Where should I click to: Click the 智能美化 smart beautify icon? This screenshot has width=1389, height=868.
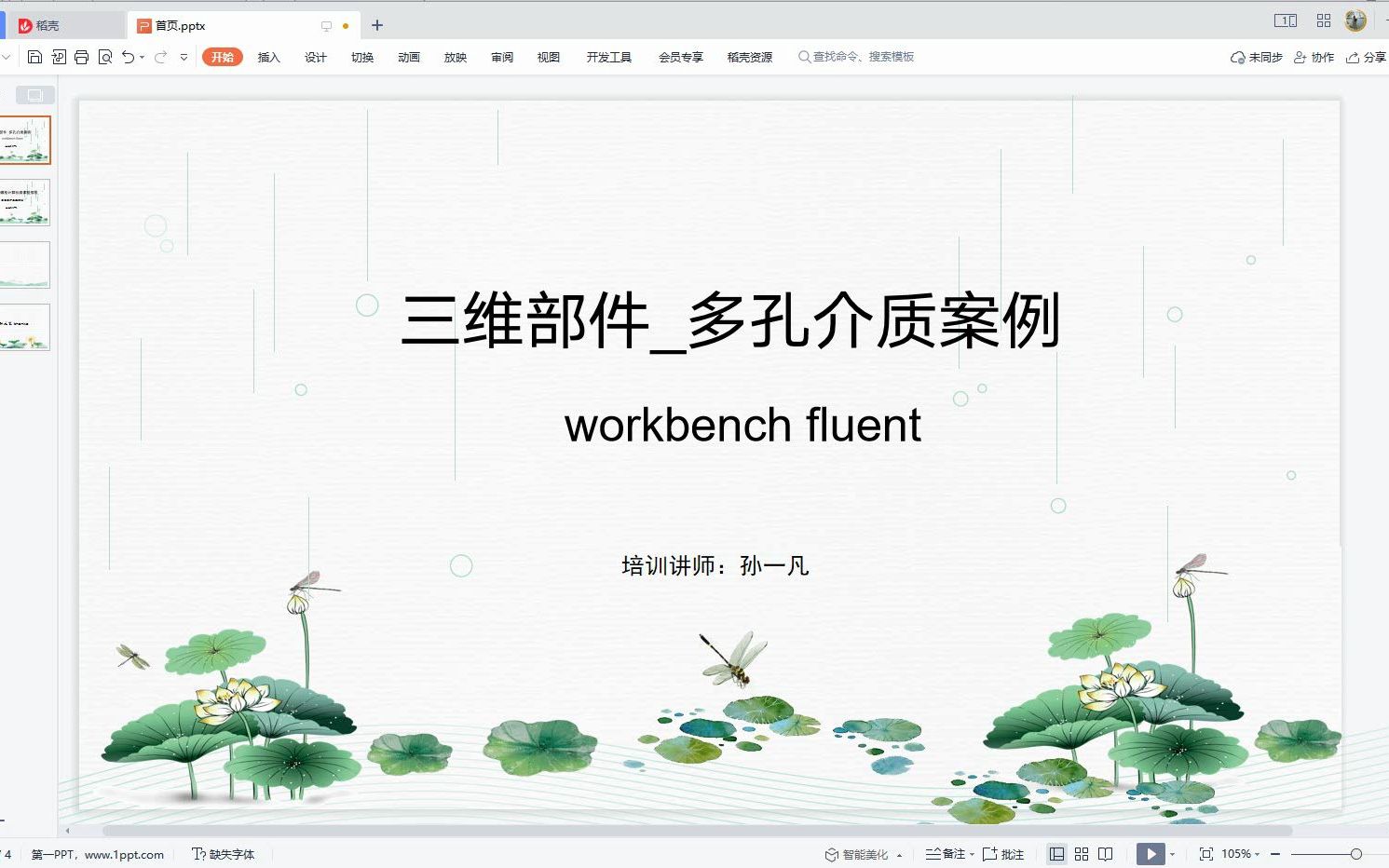tap(833, 853)
